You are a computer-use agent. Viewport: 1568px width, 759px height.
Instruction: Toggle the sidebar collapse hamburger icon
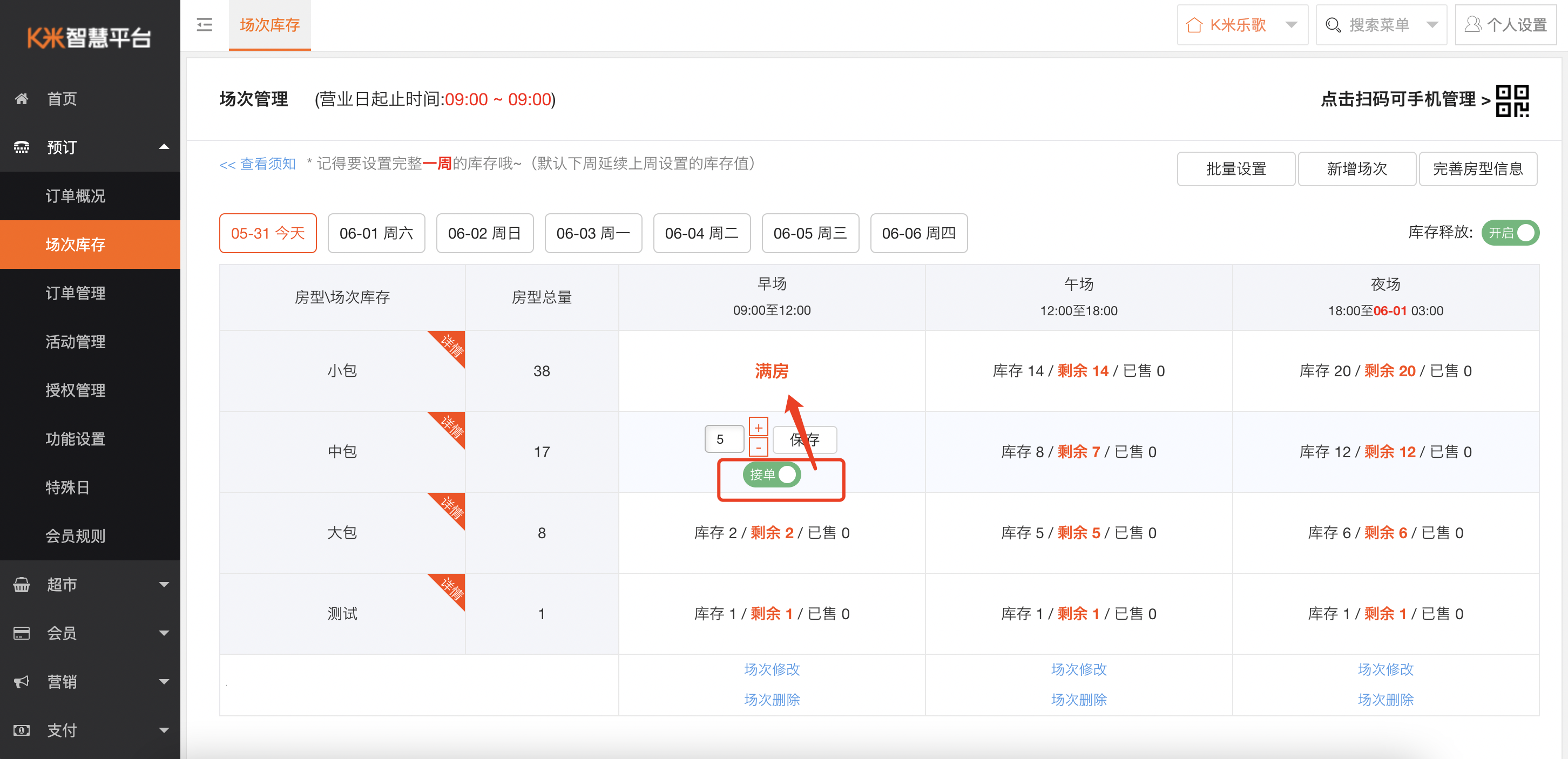pyautogui.click(x=205, y=24)
